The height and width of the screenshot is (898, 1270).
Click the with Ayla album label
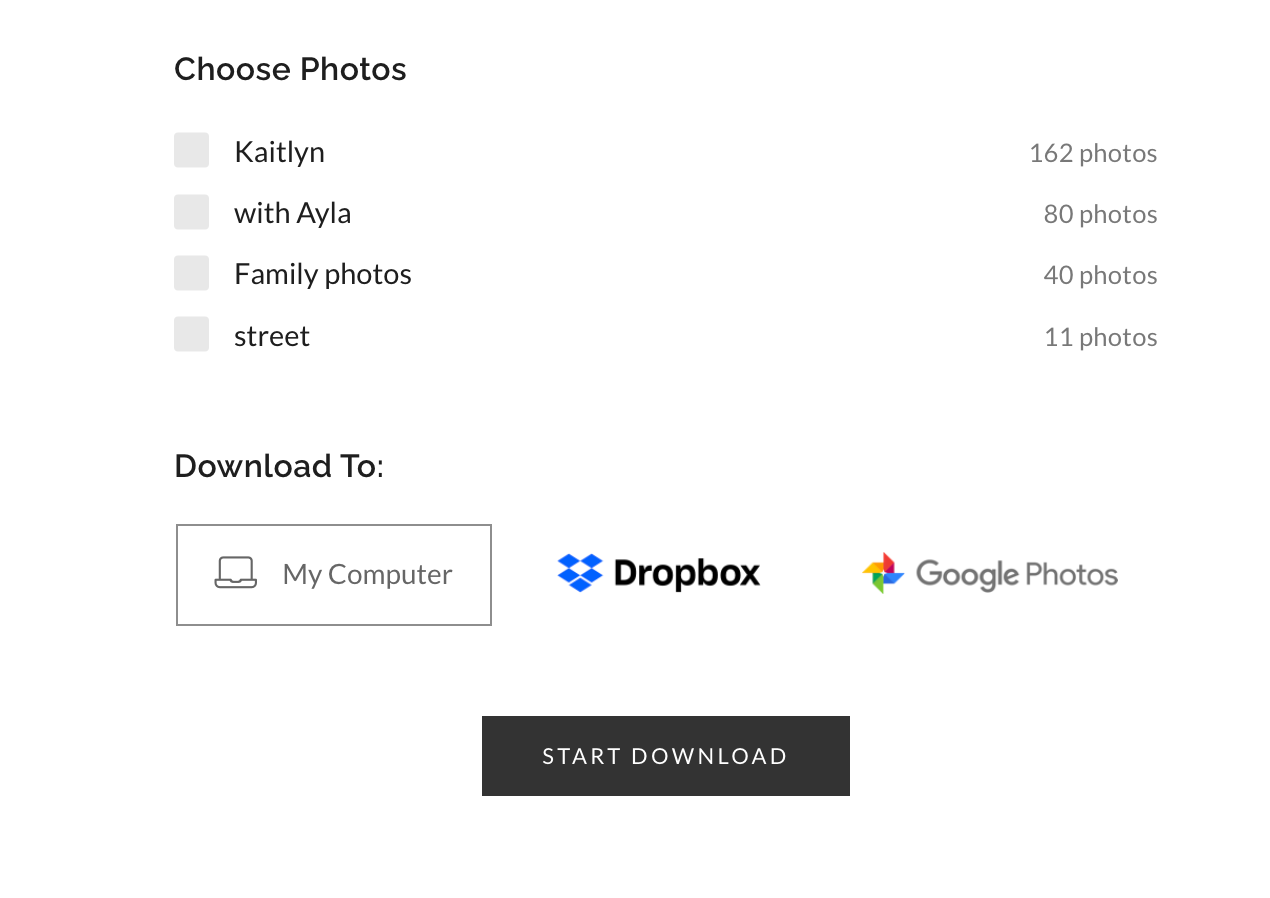point(292,213)
